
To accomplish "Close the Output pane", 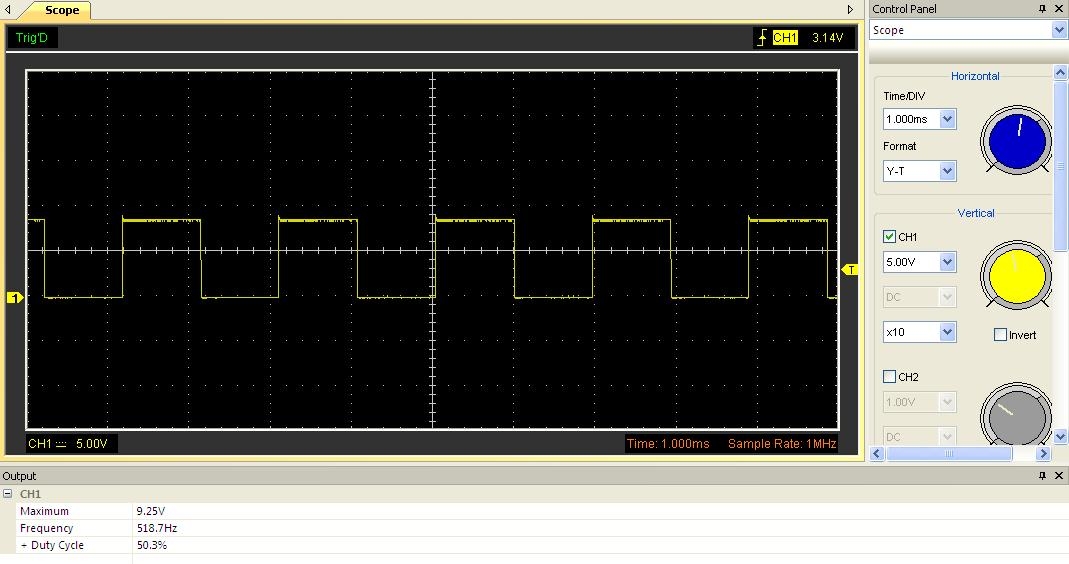I will coord(1059,475).
